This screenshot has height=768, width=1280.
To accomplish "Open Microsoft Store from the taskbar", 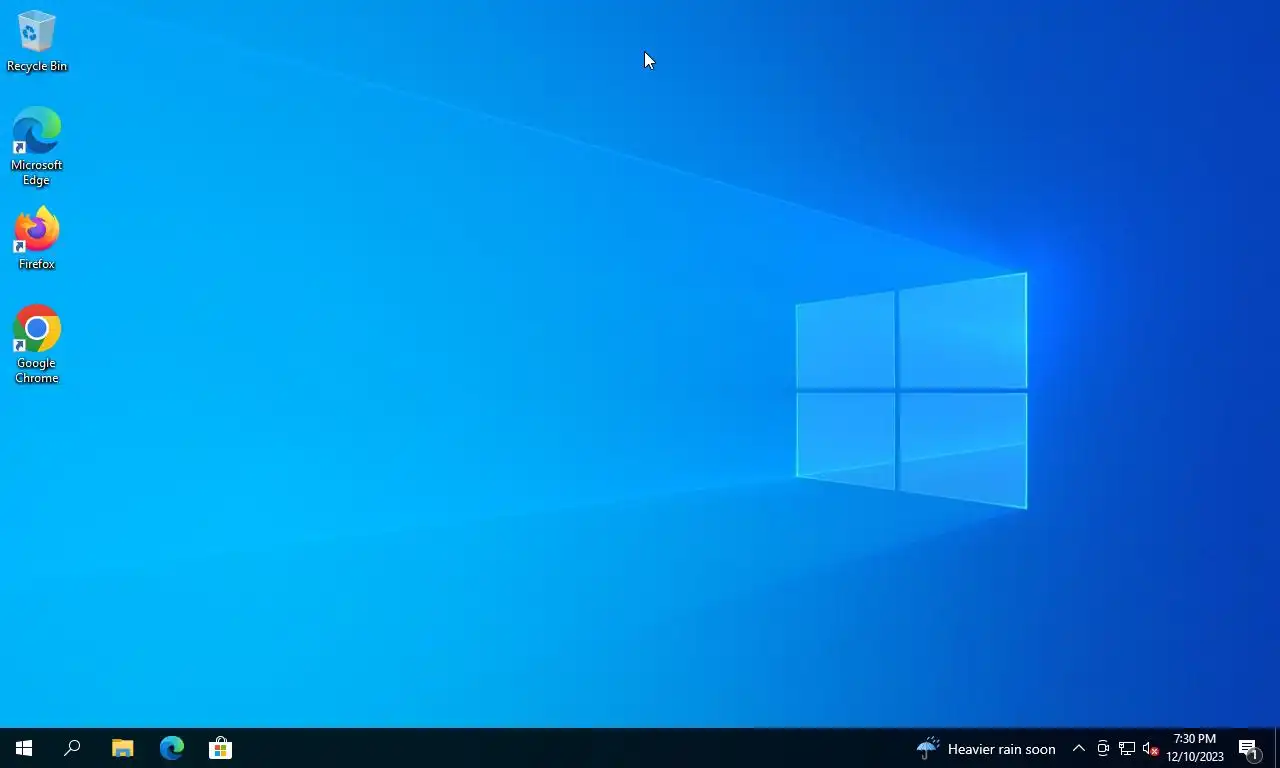I will [220, 748].
